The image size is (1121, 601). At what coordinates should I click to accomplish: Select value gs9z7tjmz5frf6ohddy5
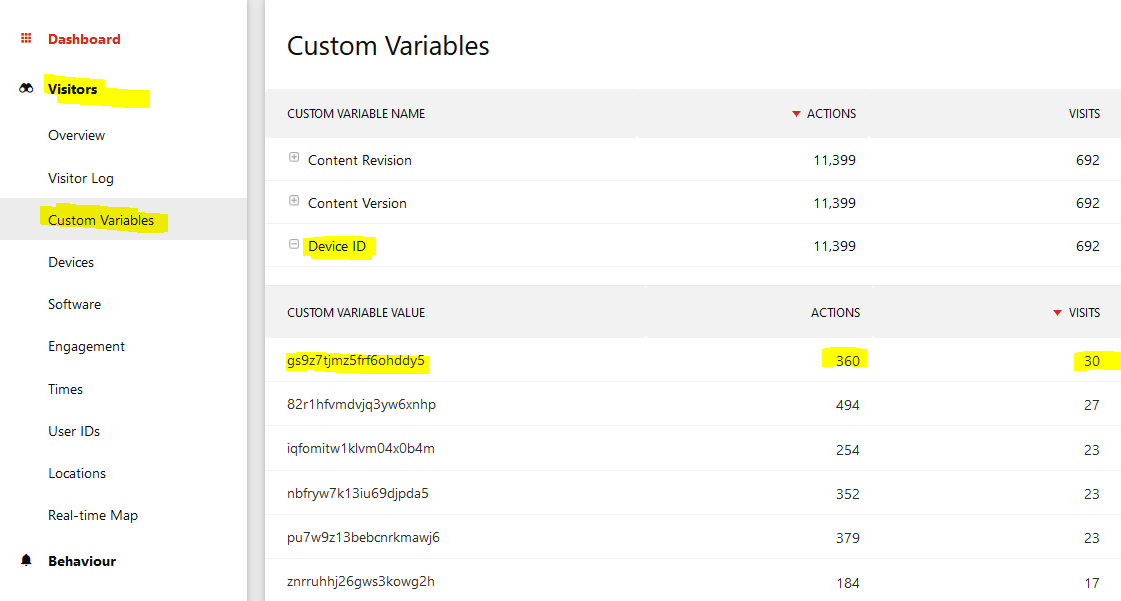(355, 361)
